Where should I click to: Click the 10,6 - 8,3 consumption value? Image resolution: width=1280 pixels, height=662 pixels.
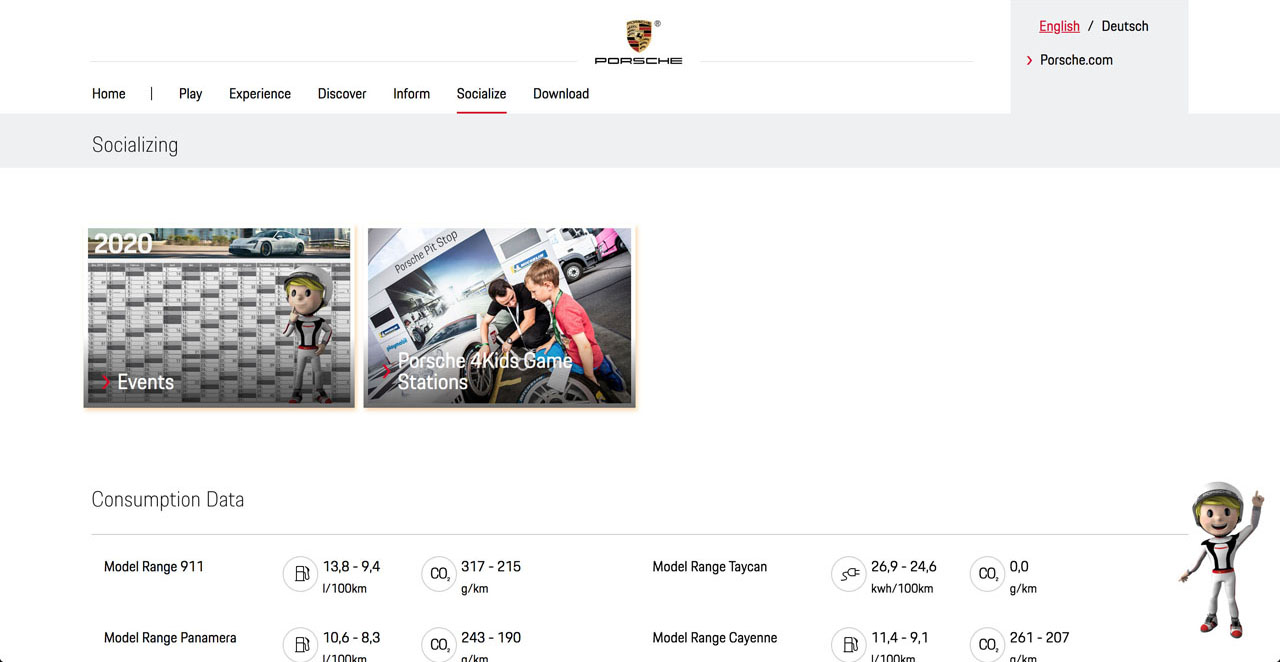(351, 637)
